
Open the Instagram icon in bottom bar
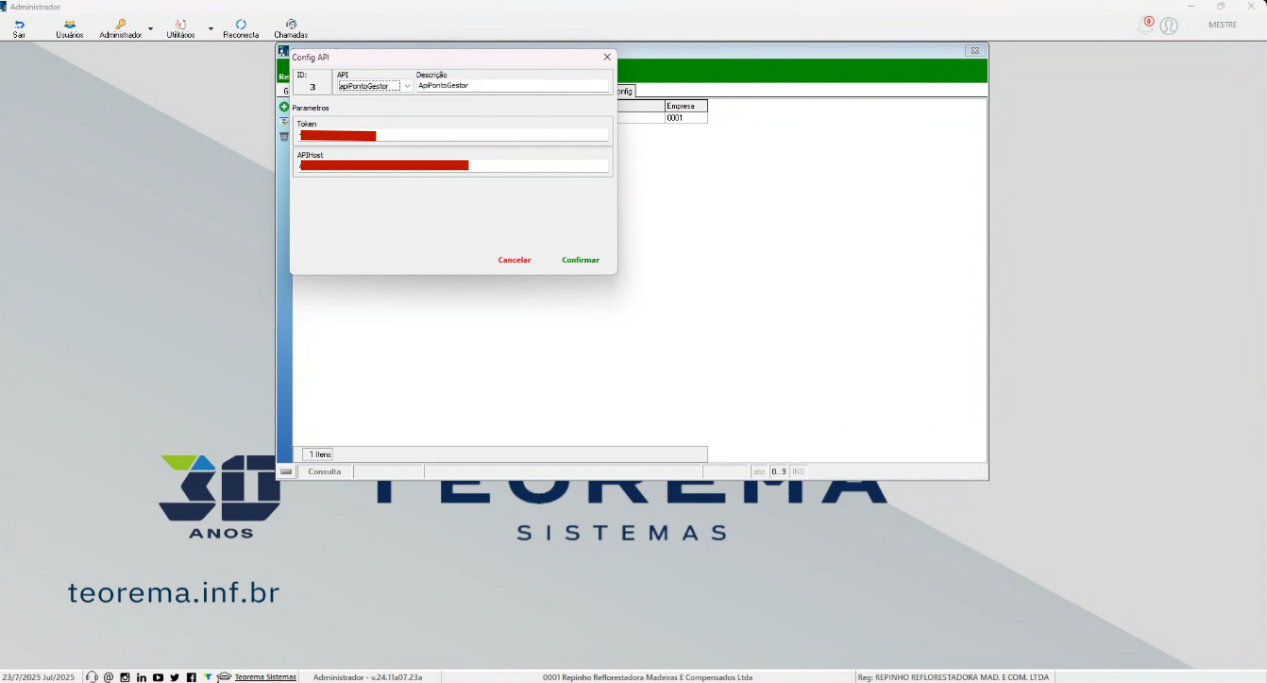(x=125, y=677)
